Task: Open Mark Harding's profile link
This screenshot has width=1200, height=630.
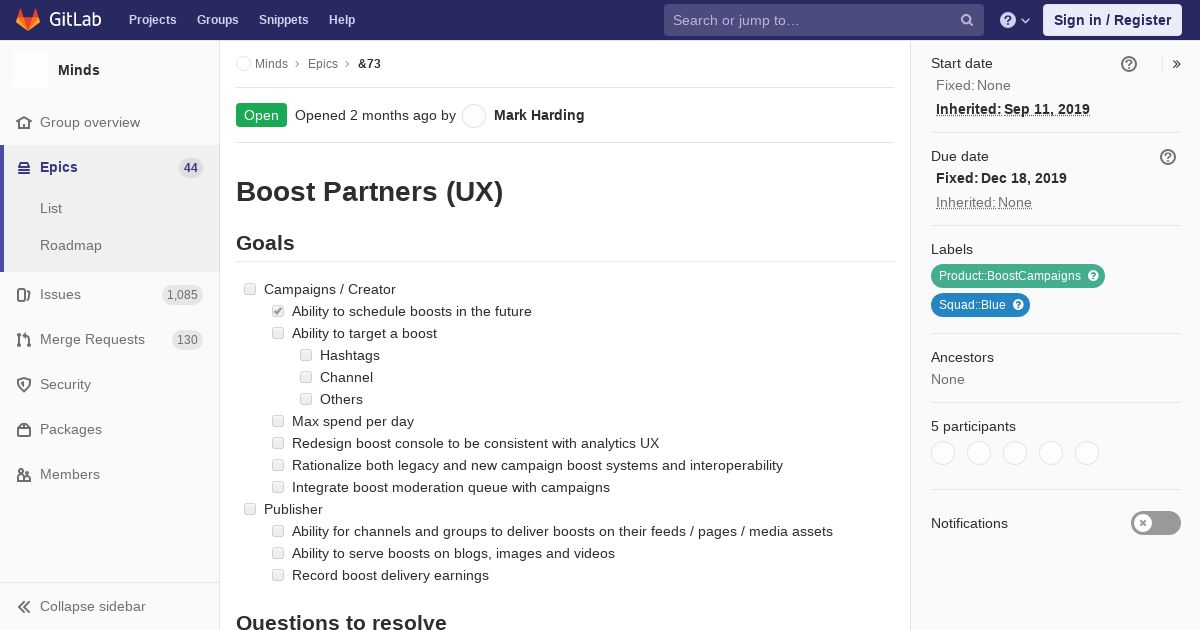Action: coord(539,115)
